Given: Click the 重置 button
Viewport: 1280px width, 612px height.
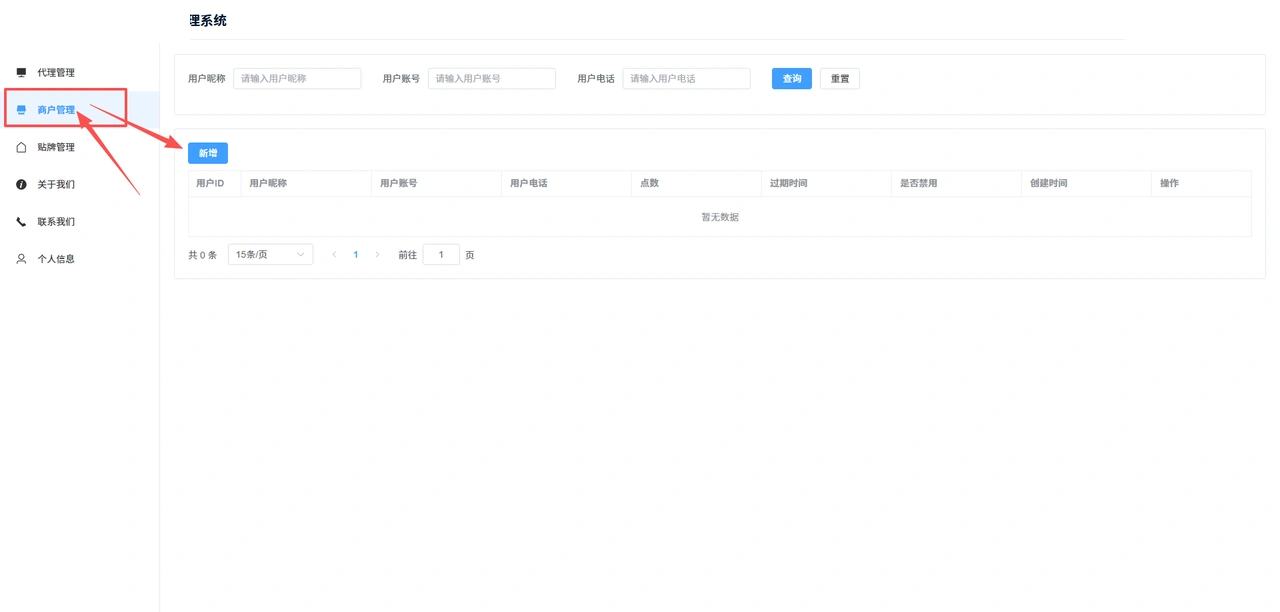Looking at the screenshot, I should coord(840,79).
